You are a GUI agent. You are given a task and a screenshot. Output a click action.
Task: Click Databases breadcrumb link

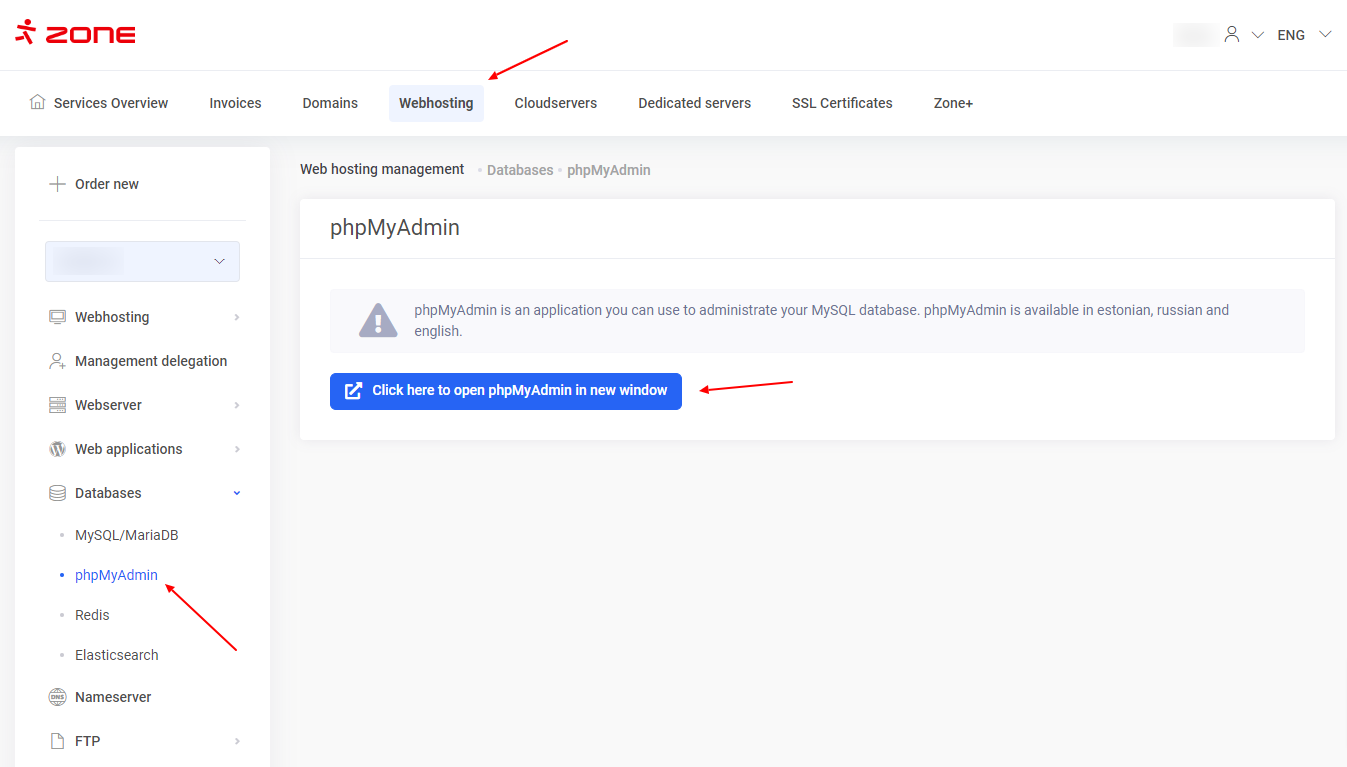tap(520, 170)
